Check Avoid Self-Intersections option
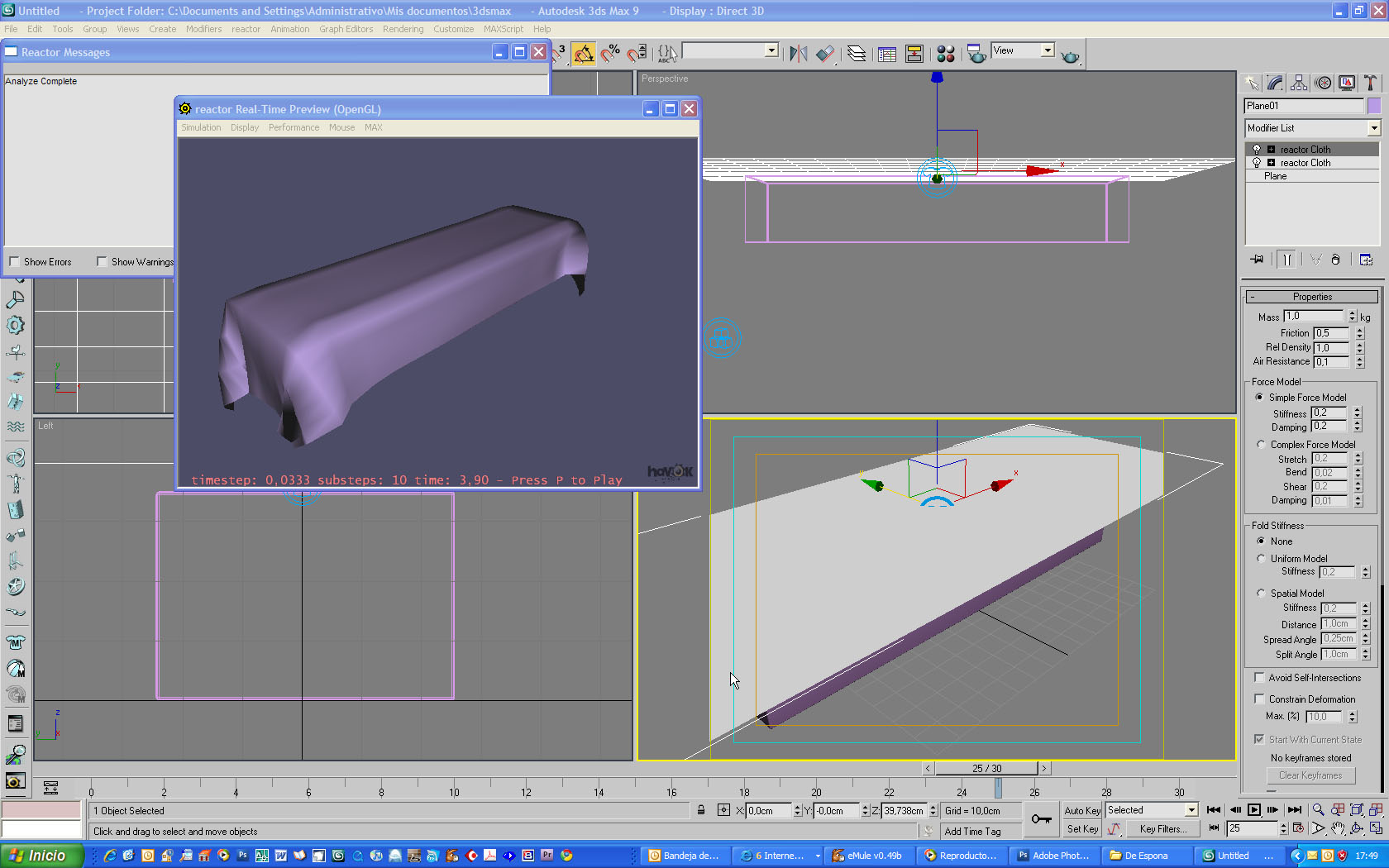 [1259, 678]
